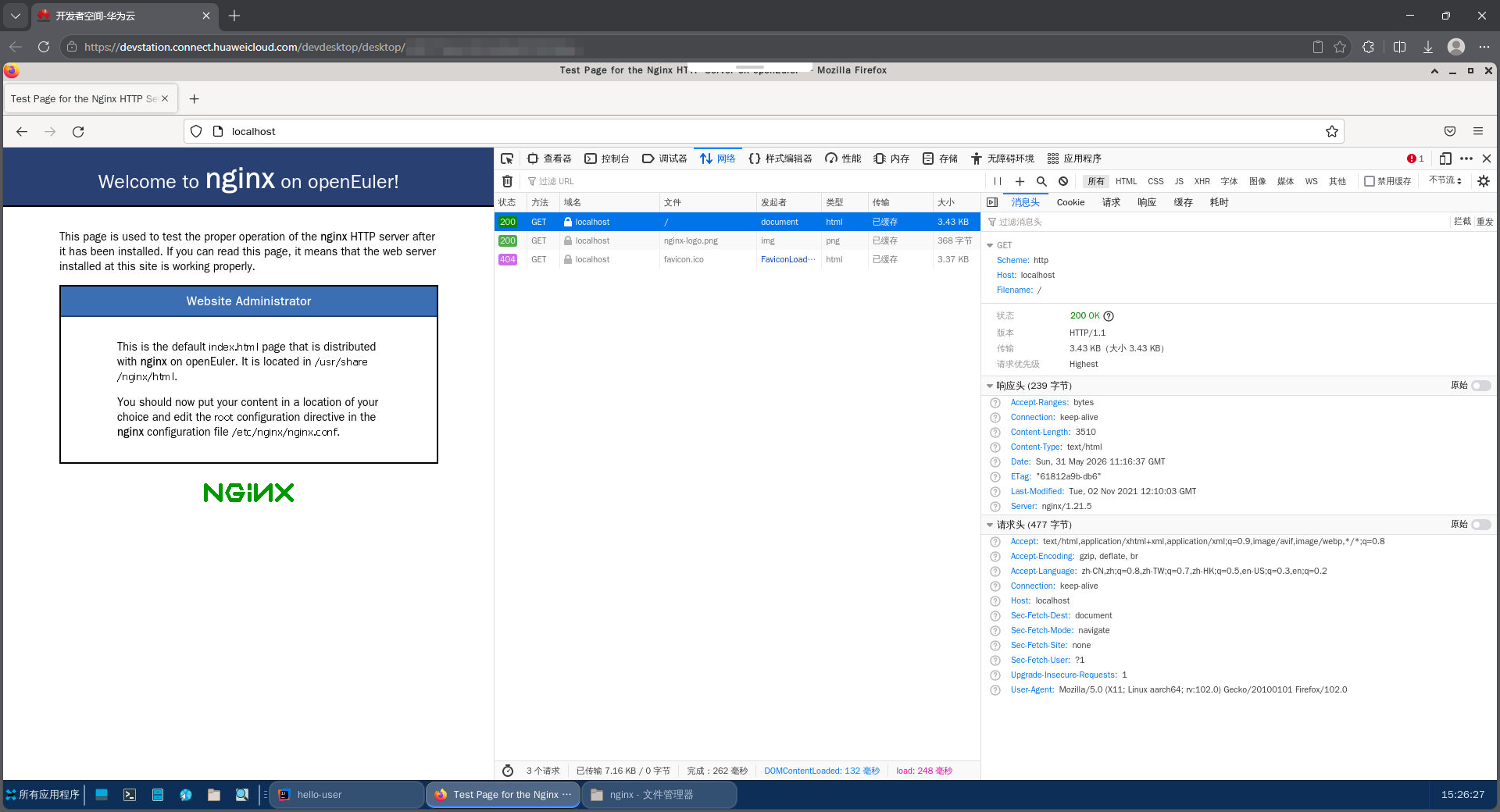
Task: Filter requests by JS type
Action: point(1179,181)
